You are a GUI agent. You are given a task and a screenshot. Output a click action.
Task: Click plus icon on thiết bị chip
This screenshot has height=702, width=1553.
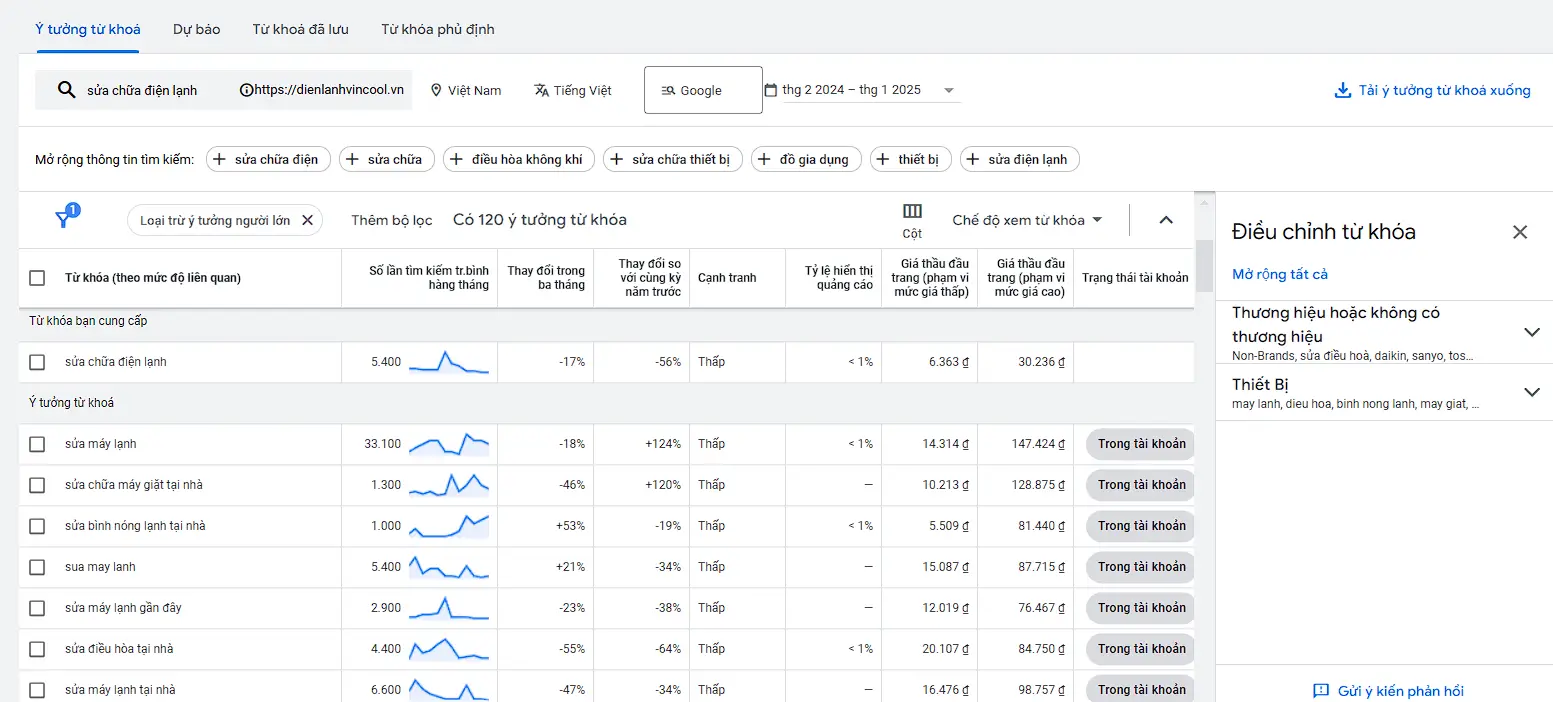pyautogui.click(x=884, y=159)
